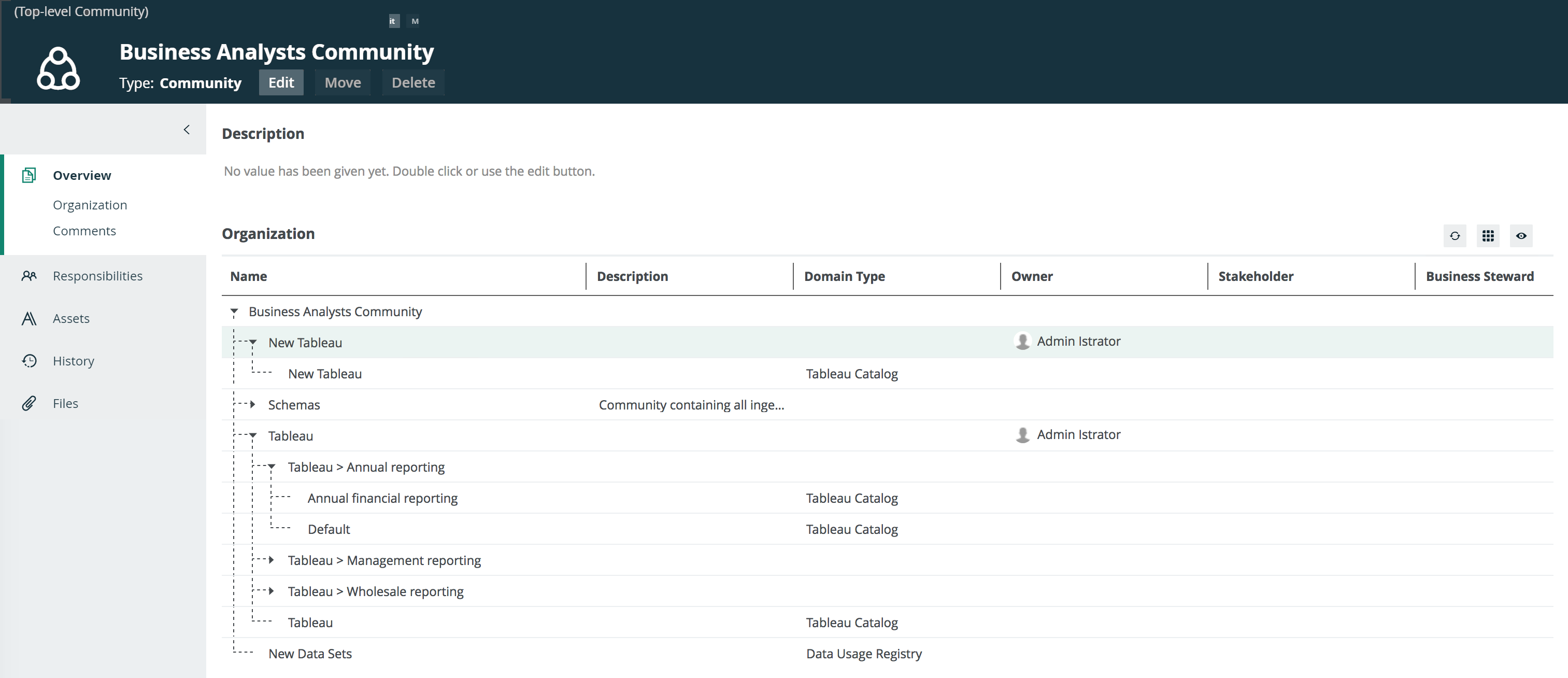The image size is (1568, 678).
Task: Go to Organization section in sidebar
Action: 90,205
